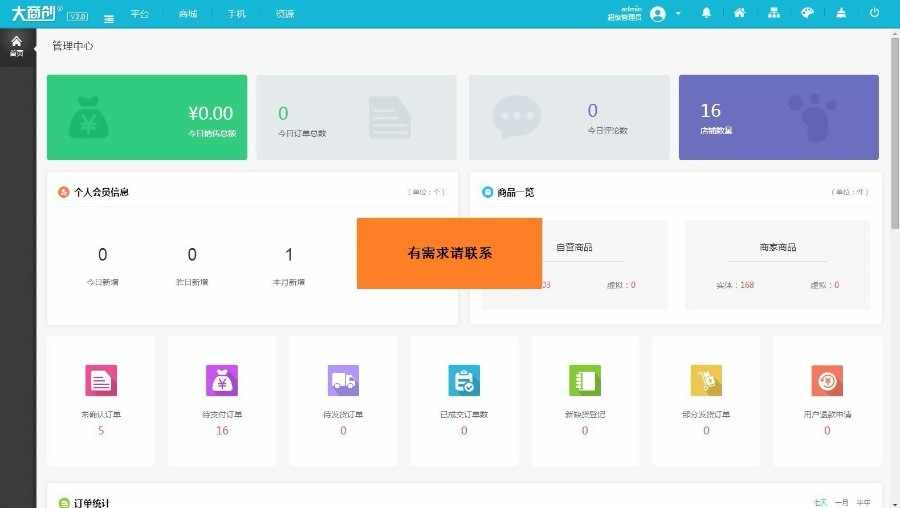Toggle the hamburger sidebar menu icon
The image size is (900, 508).
109,18
